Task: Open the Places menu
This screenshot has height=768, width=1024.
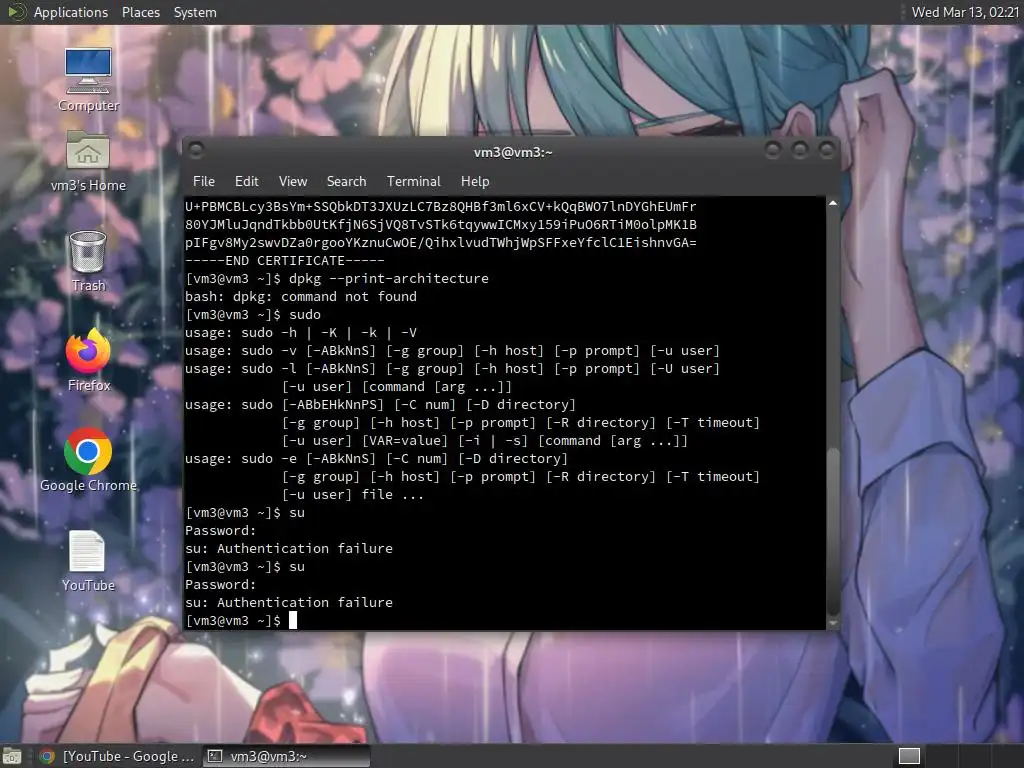Action: pyautogui.click(x=141, y=12)
